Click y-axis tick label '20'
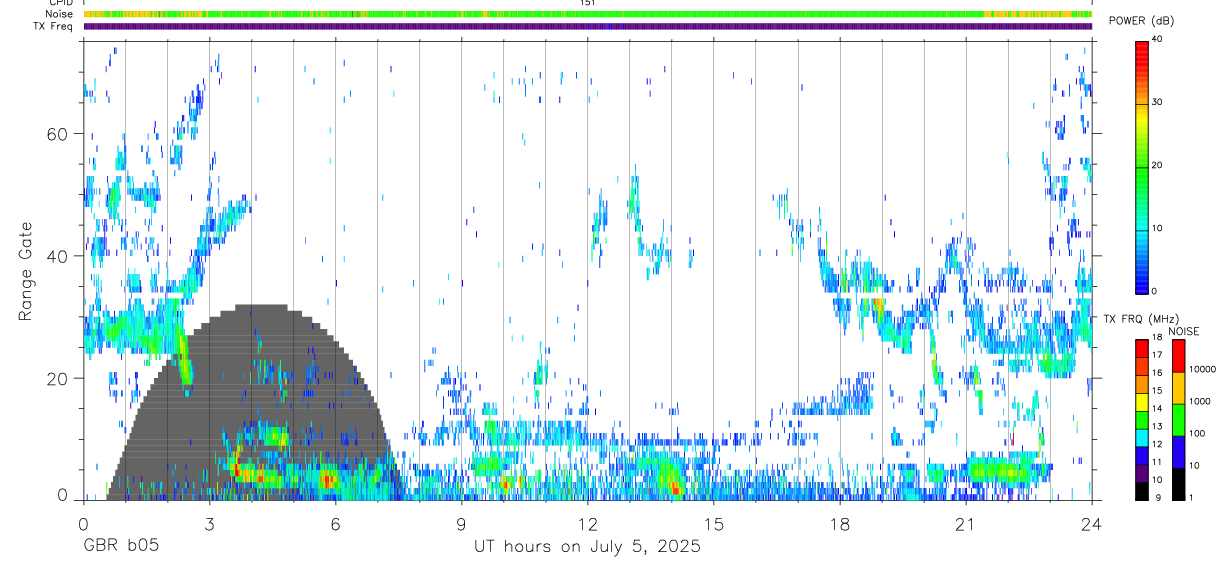The height and width of the screenshot is (567, 1228). [59, 378]
